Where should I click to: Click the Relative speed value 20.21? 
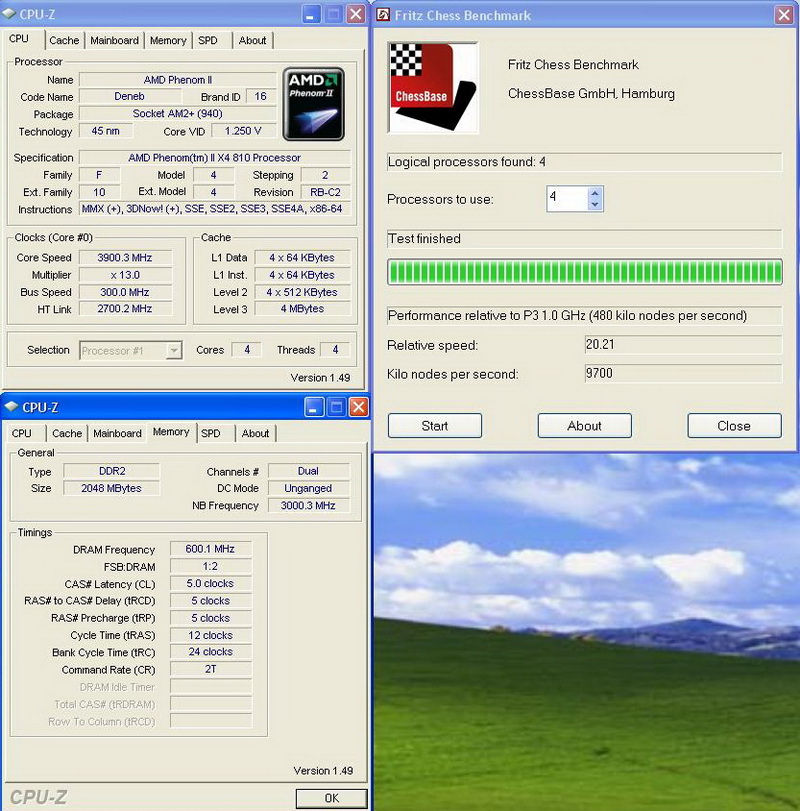(x=683, y=344)
